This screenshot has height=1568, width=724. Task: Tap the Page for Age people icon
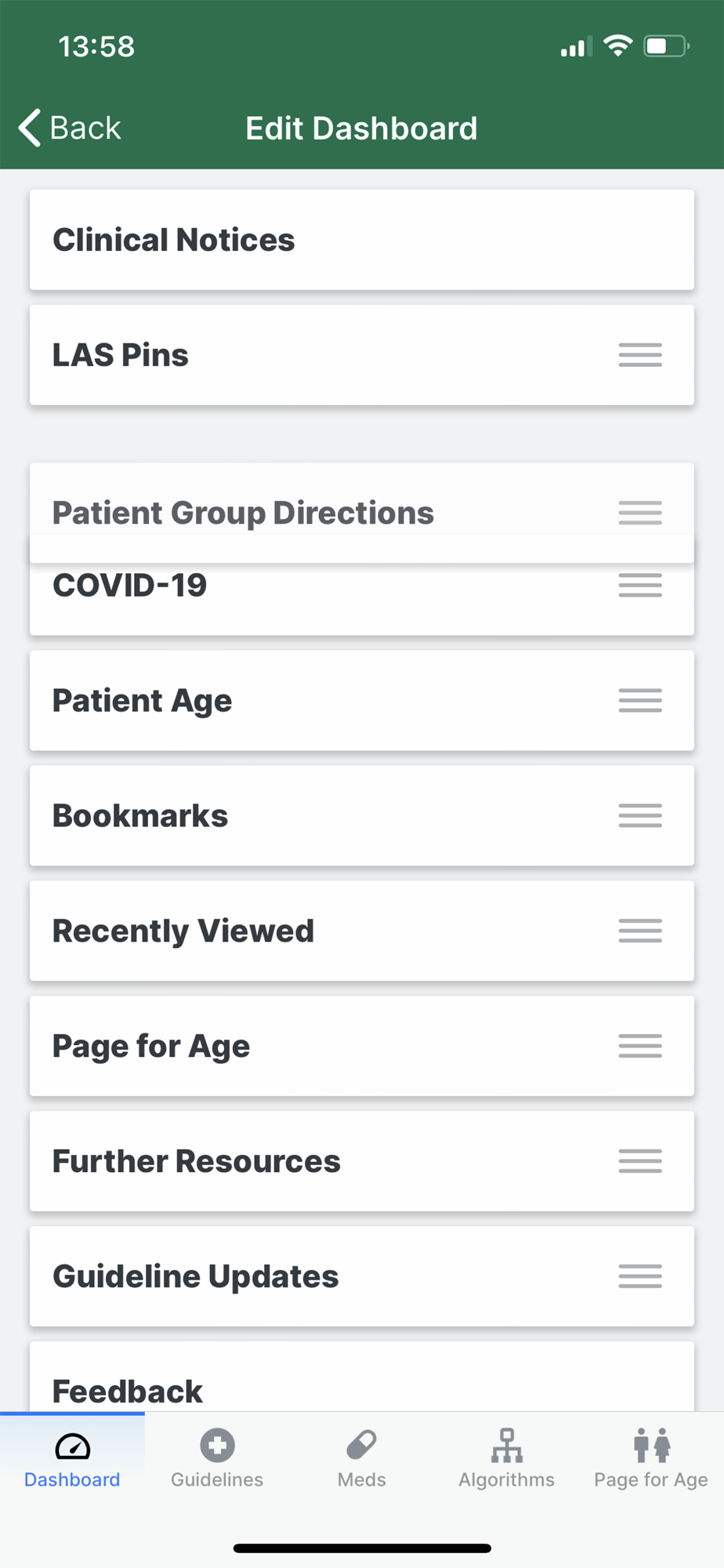651,1445
